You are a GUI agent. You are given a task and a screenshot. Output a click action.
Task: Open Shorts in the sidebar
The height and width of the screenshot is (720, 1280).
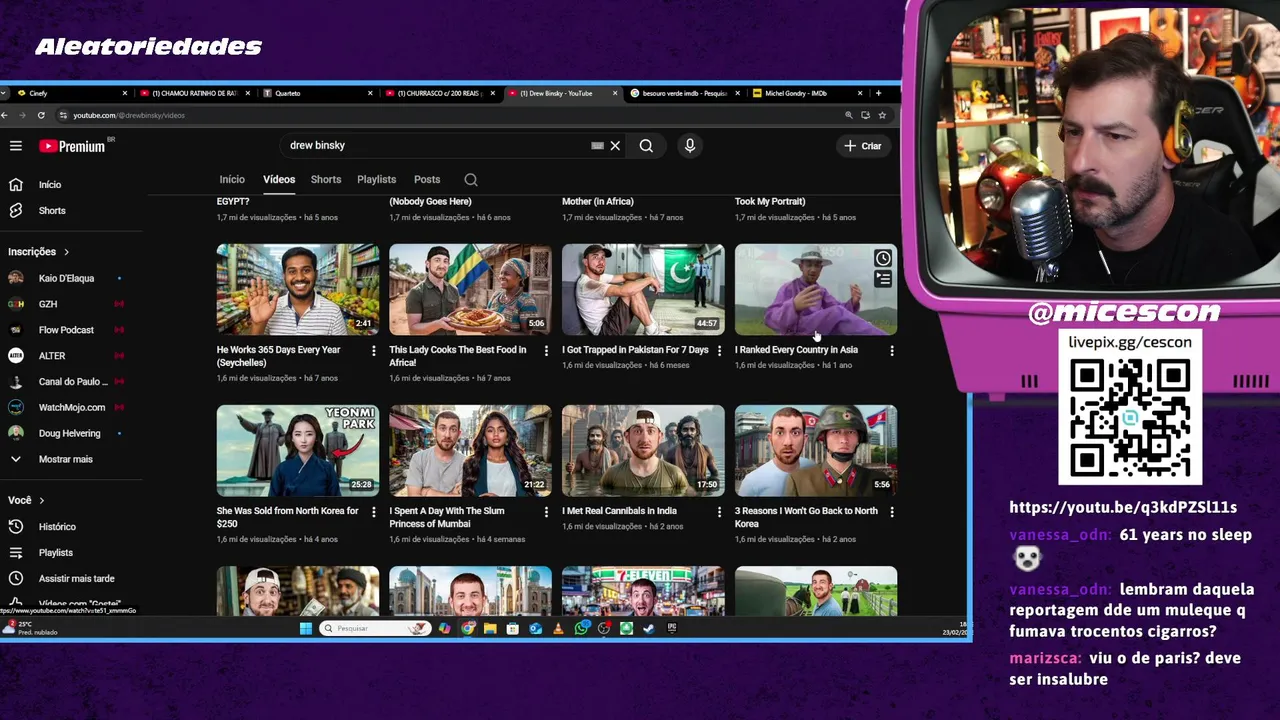(52, 211)
